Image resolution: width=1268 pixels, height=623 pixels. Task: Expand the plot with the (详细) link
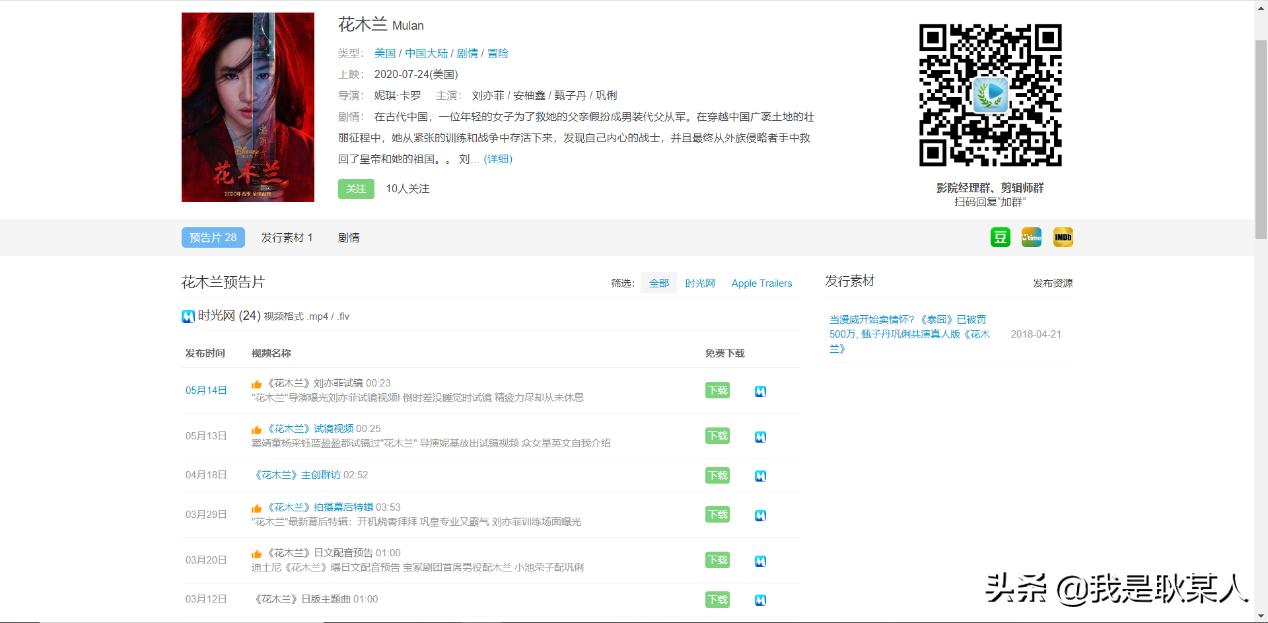coord(499,158)
